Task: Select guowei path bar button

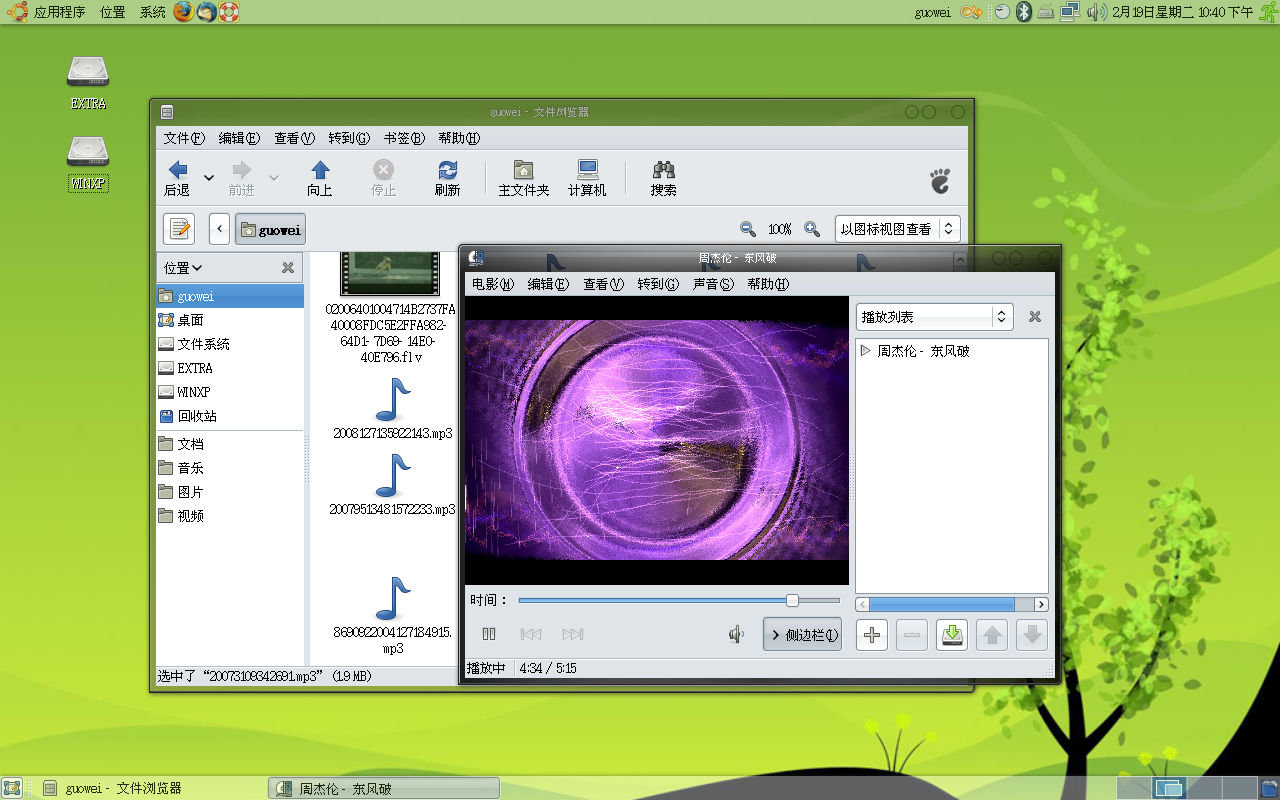Action: click(270, 229)
